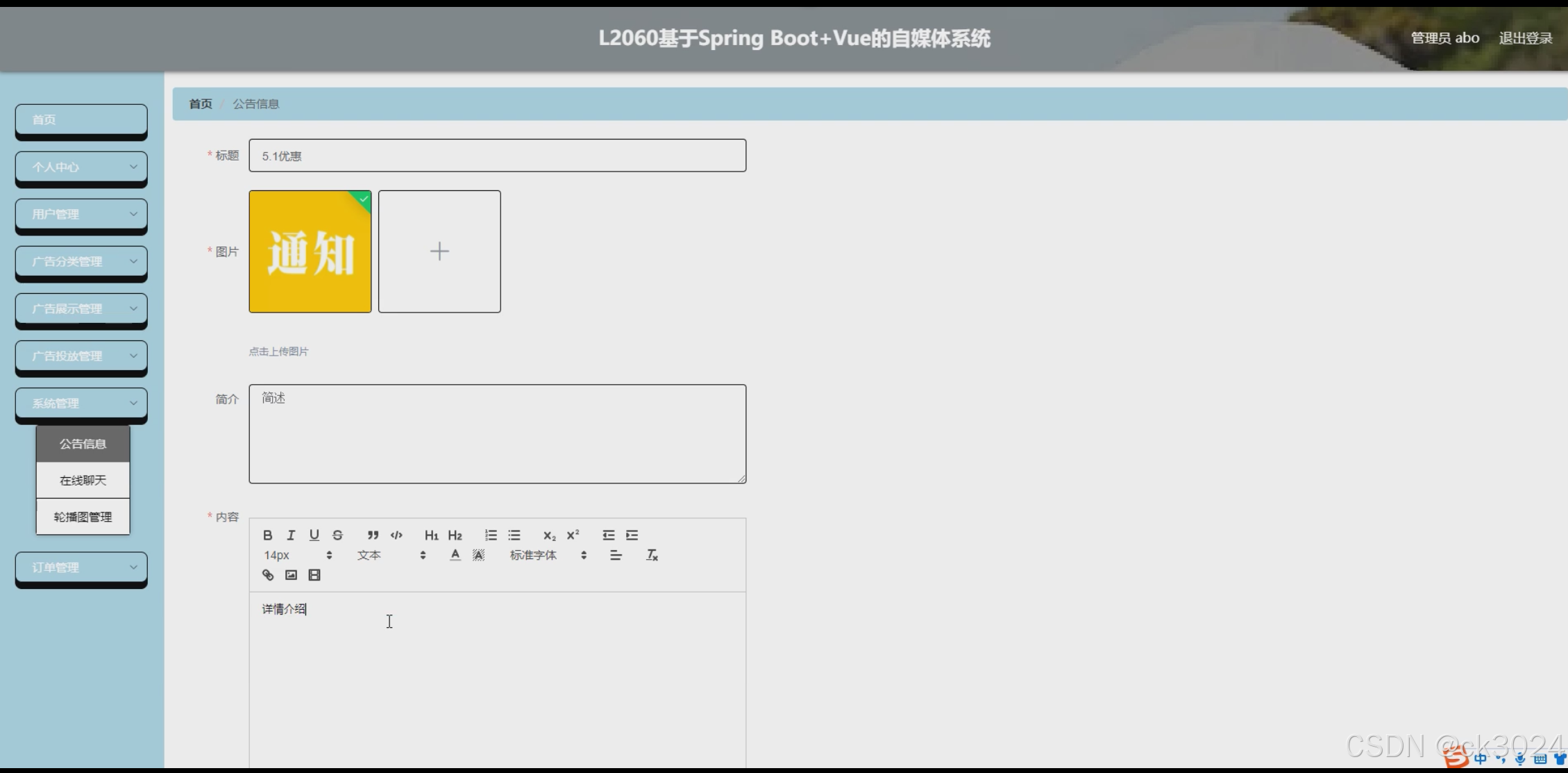Apply H1 heading in the content editor
The height and width of the screenshot is (773, 1568).
[x=431, y=535]
